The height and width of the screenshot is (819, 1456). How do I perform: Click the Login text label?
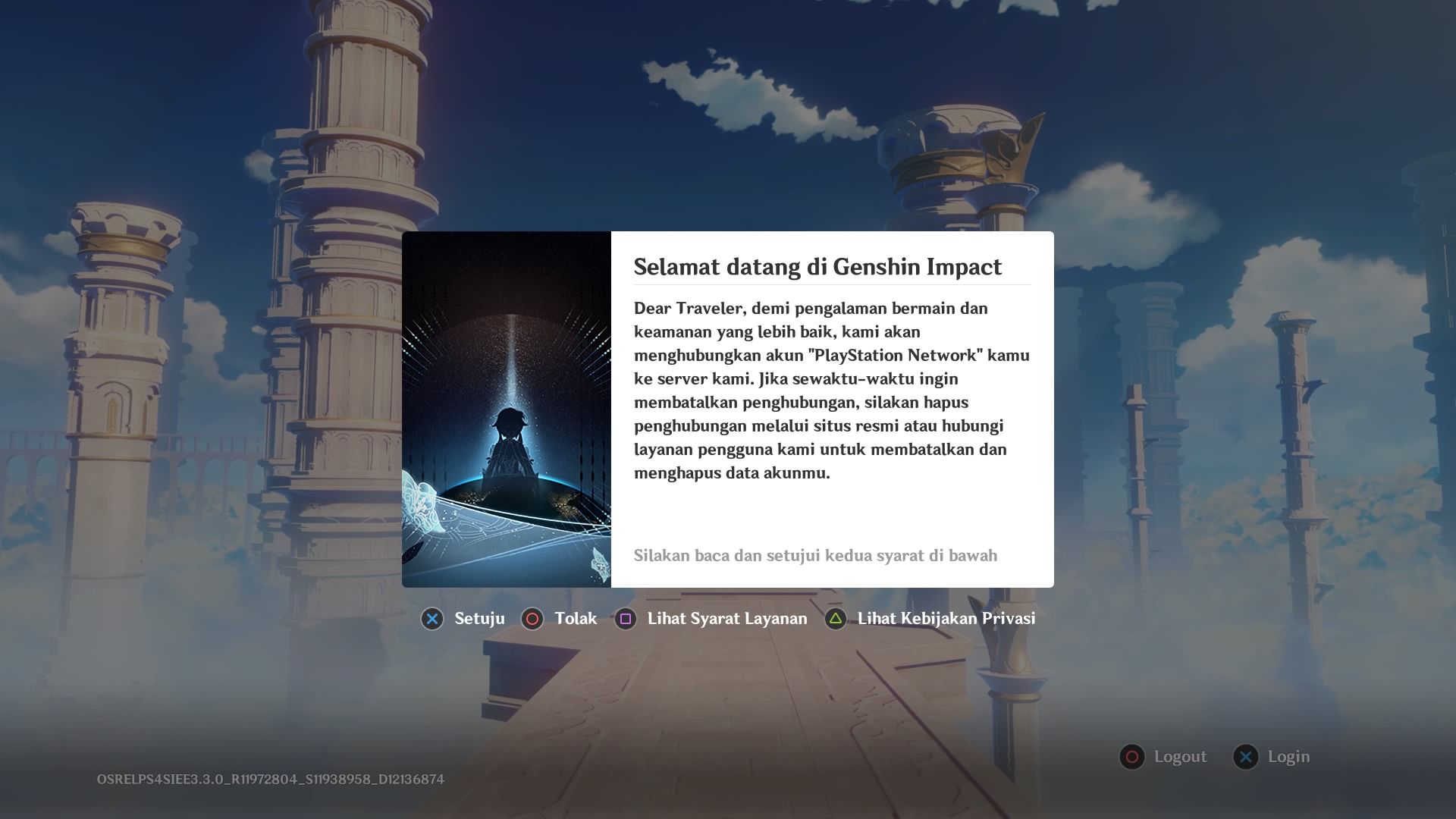pyautogui.click(x=1288, y=757)
